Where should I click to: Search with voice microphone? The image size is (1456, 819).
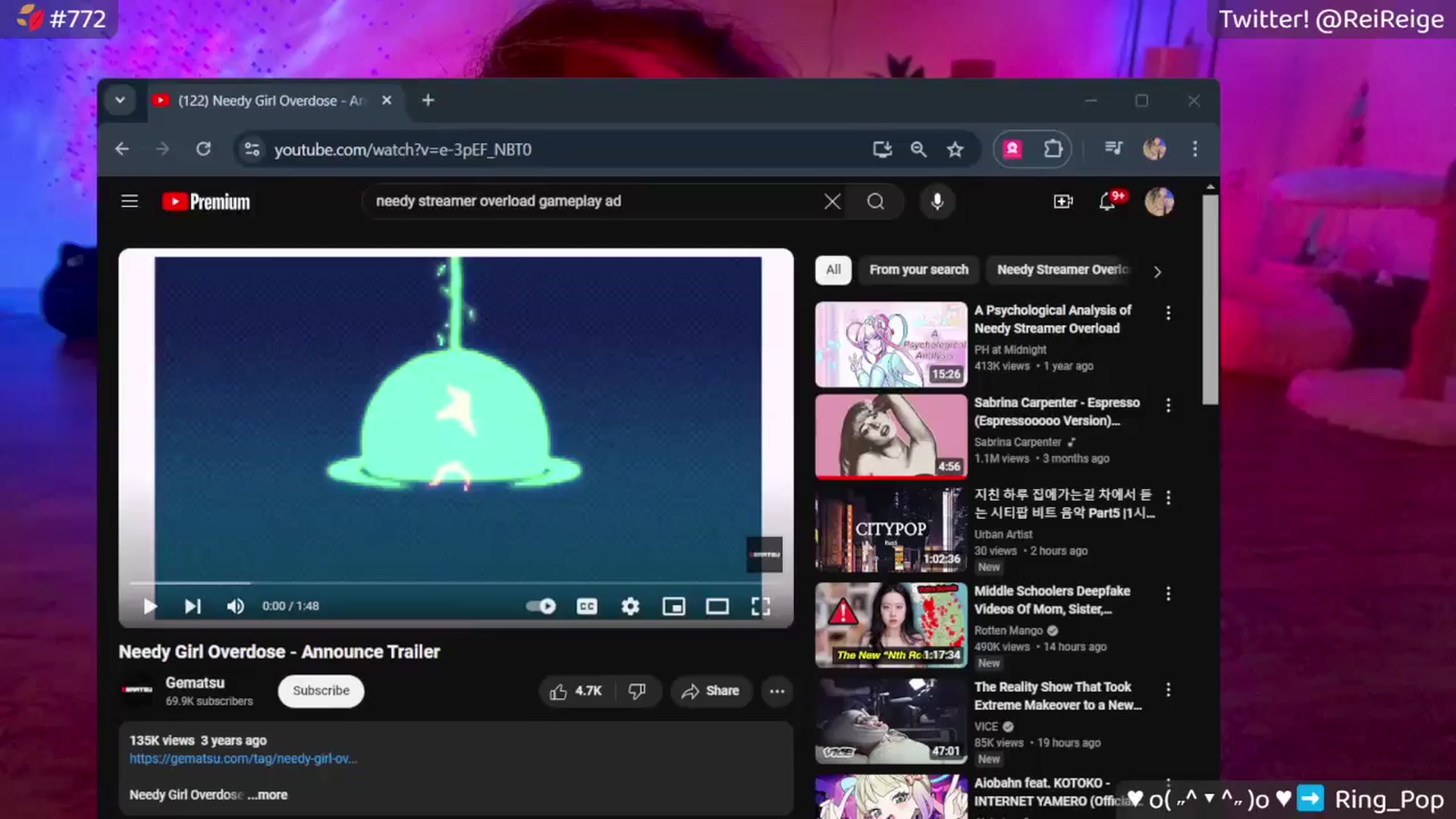pos(937,201)
